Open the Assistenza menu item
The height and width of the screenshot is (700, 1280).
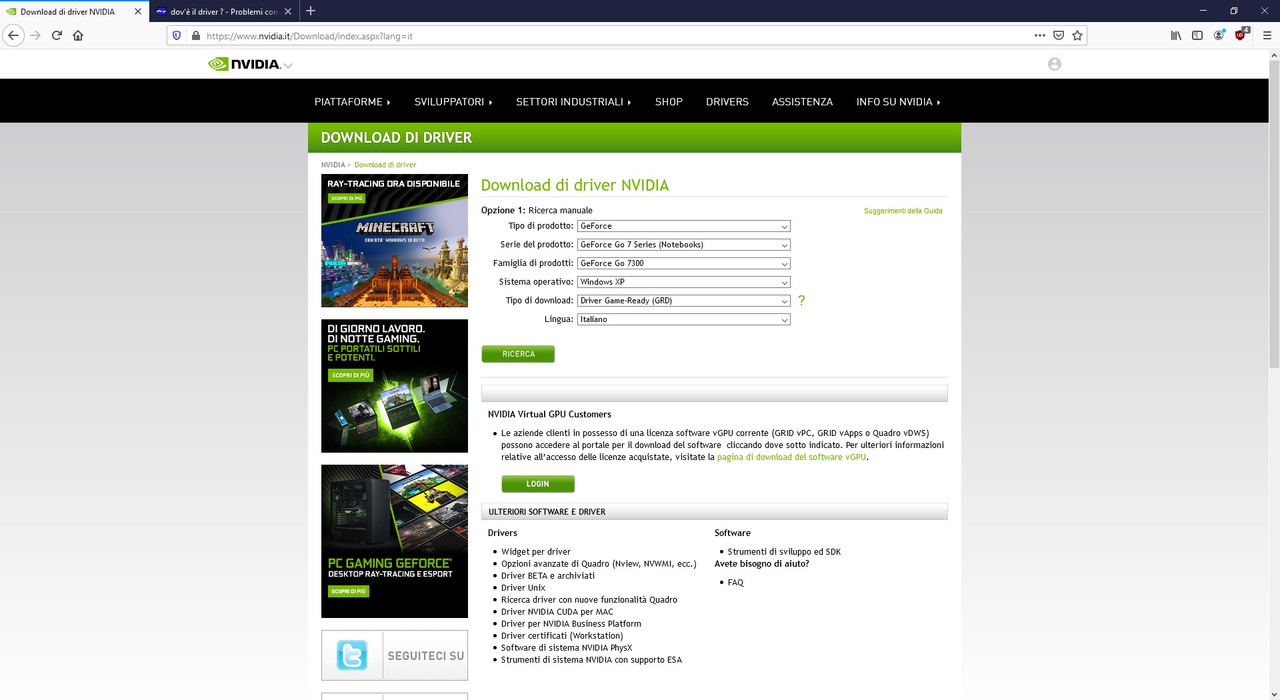[802, 102]
